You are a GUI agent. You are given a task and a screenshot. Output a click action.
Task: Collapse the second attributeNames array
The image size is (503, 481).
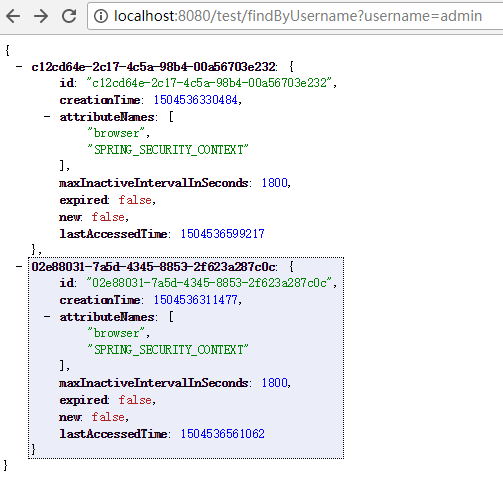click(47, 317)
